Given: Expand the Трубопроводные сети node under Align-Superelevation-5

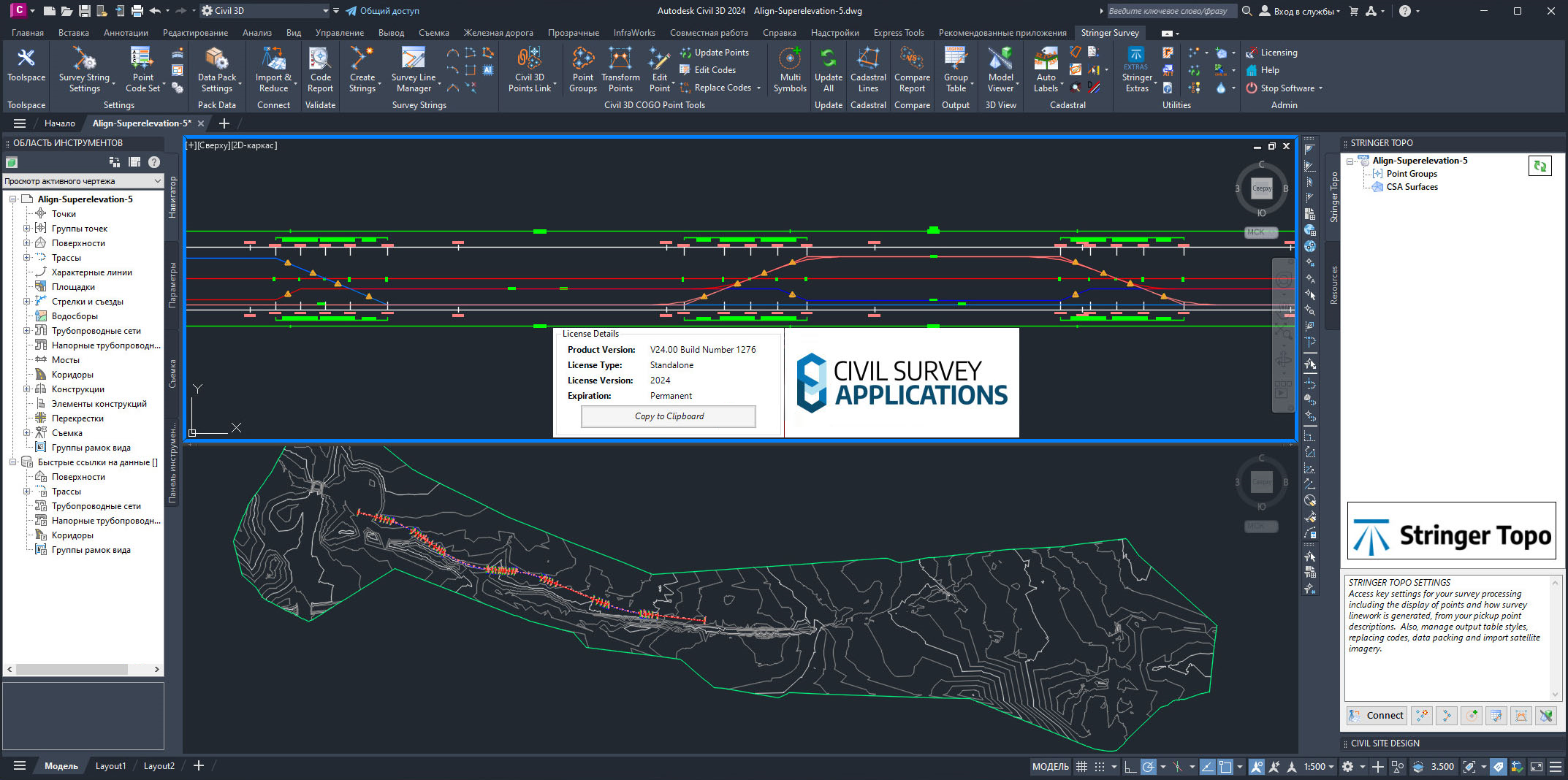Looking at the screenshot, I should pyautogui.click(x=27, y=331).
